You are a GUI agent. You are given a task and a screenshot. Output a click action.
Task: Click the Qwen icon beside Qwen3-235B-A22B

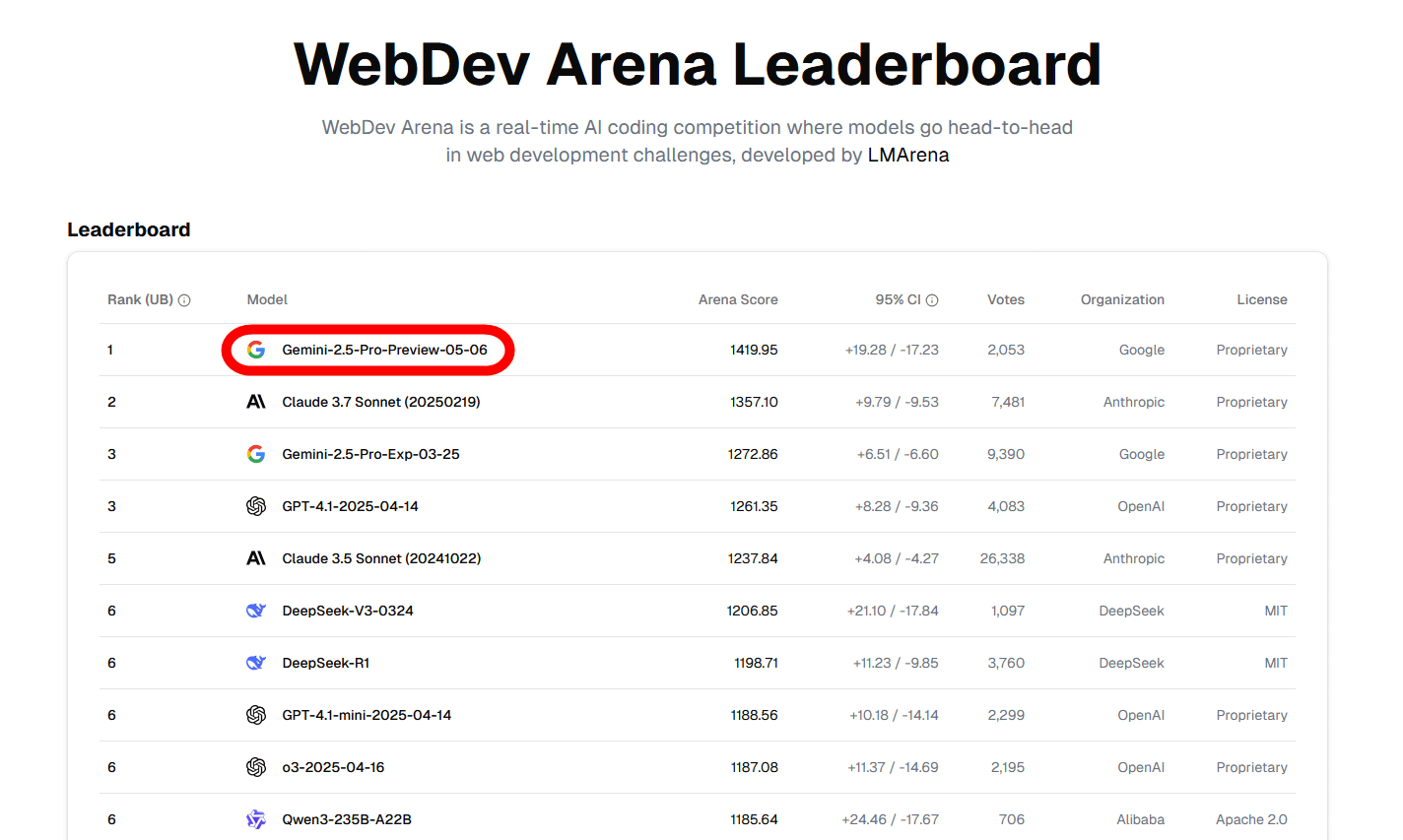[256, 819]
